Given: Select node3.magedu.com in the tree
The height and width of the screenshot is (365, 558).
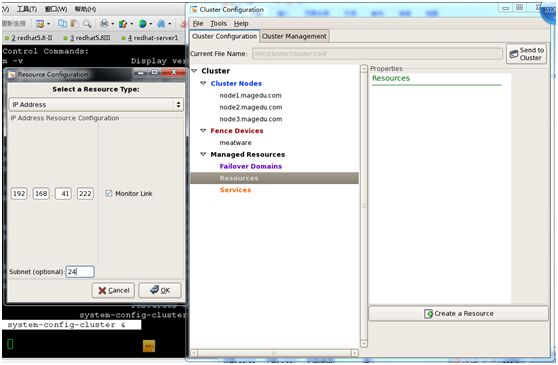Looking at the screenshot, I should click(x=251, y=119).
